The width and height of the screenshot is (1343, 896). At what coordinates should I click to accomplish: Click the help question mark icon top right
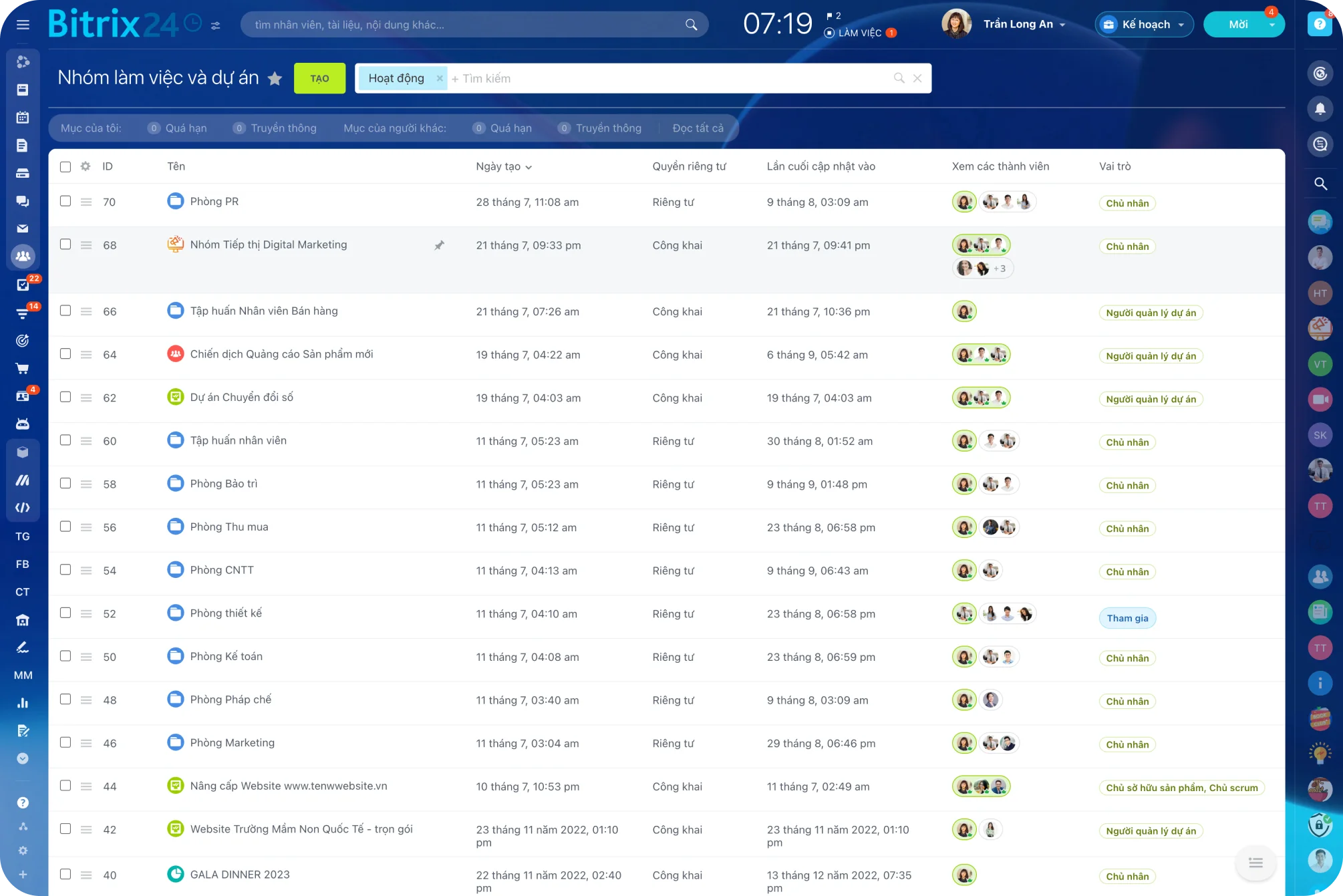[x=1319, y=24]
